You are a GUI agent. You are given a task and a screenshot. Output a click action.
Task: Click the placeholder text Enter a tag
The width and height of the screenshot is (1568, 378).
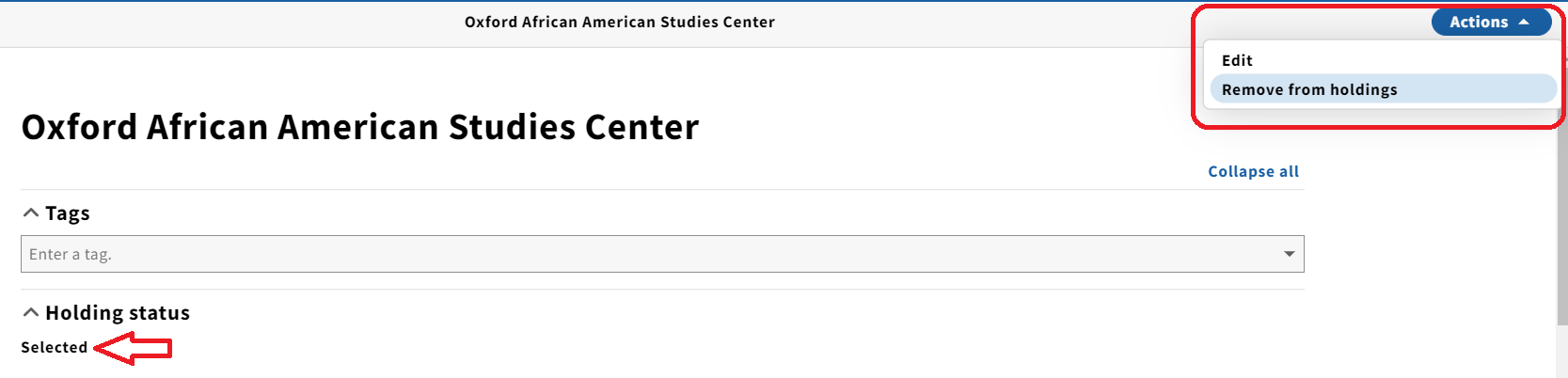coord(71,254)
